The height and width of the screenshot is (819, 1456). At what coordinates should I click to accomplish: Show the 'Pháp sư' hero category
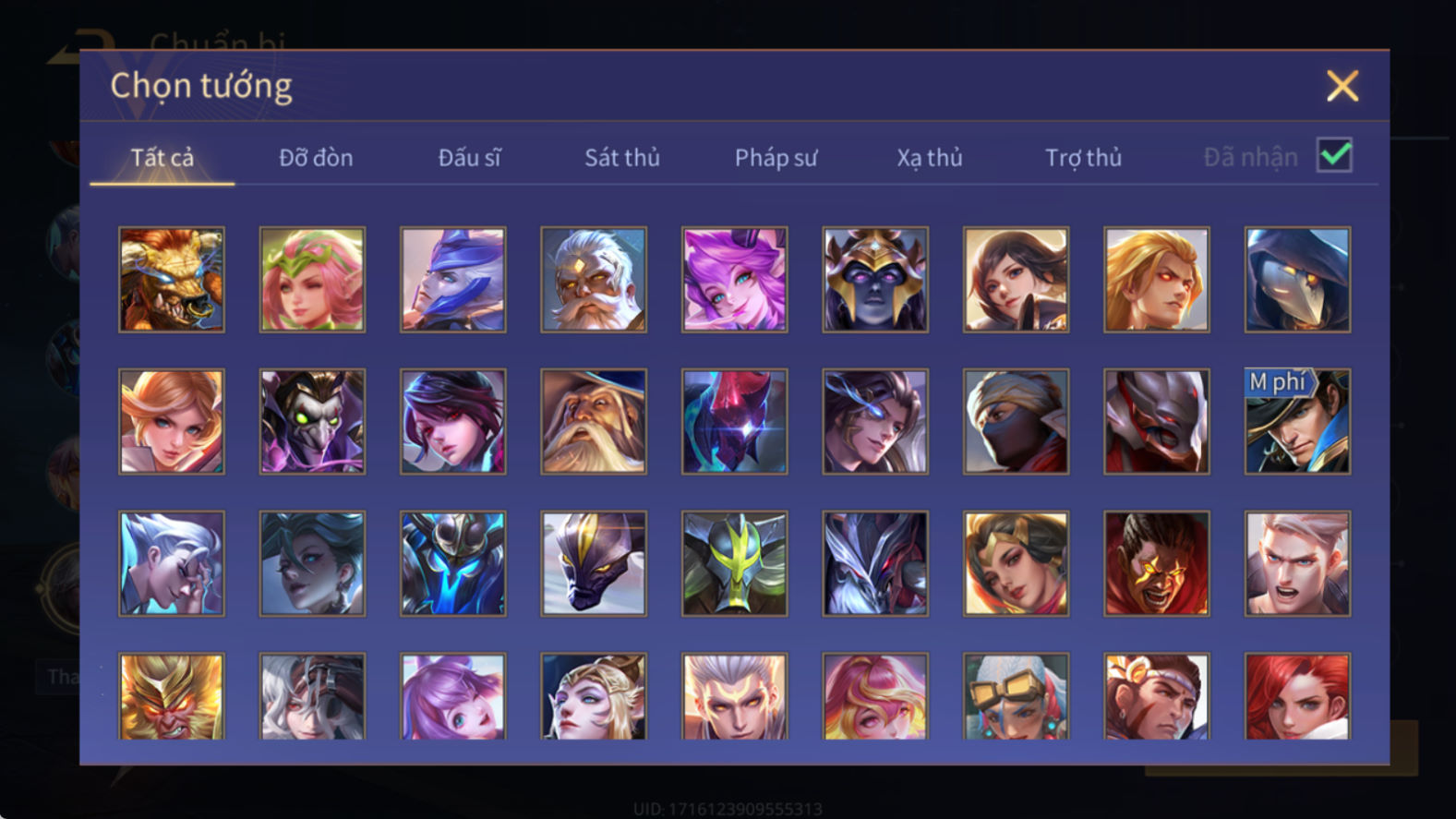pyautogui.click(x=776, y=158)
